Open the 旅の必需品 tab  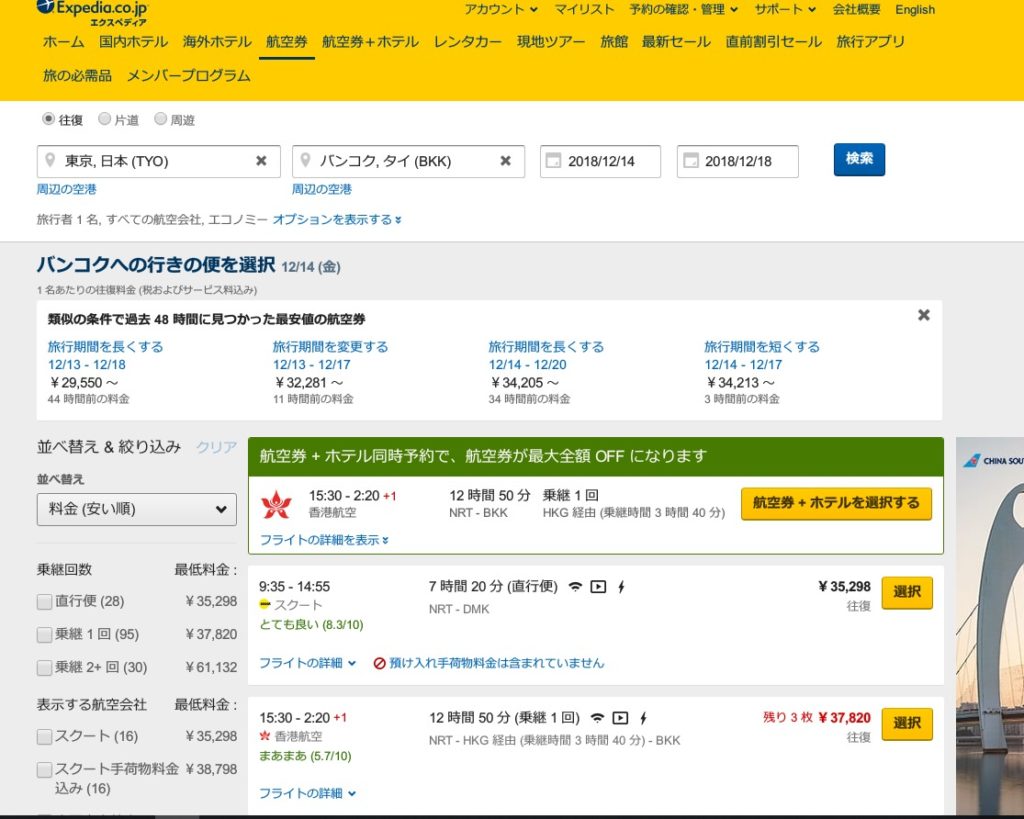77,76
